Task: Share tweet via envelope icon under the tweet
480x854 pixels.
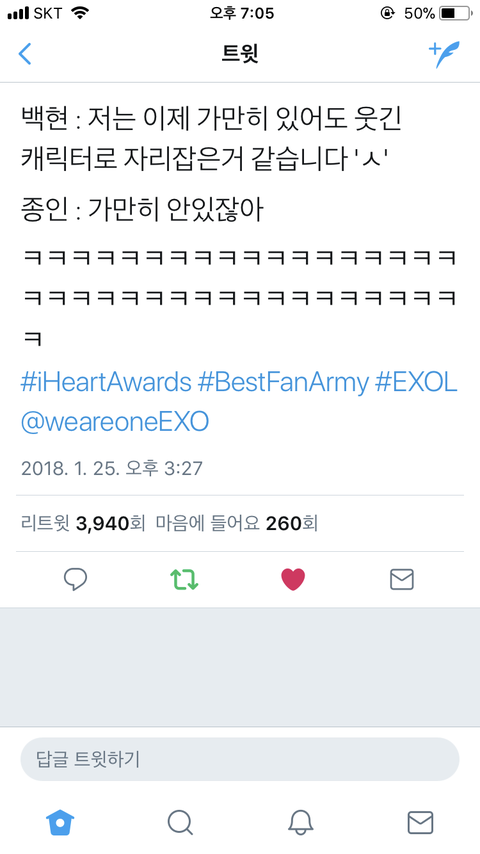Action: click(x=402, y=580)
